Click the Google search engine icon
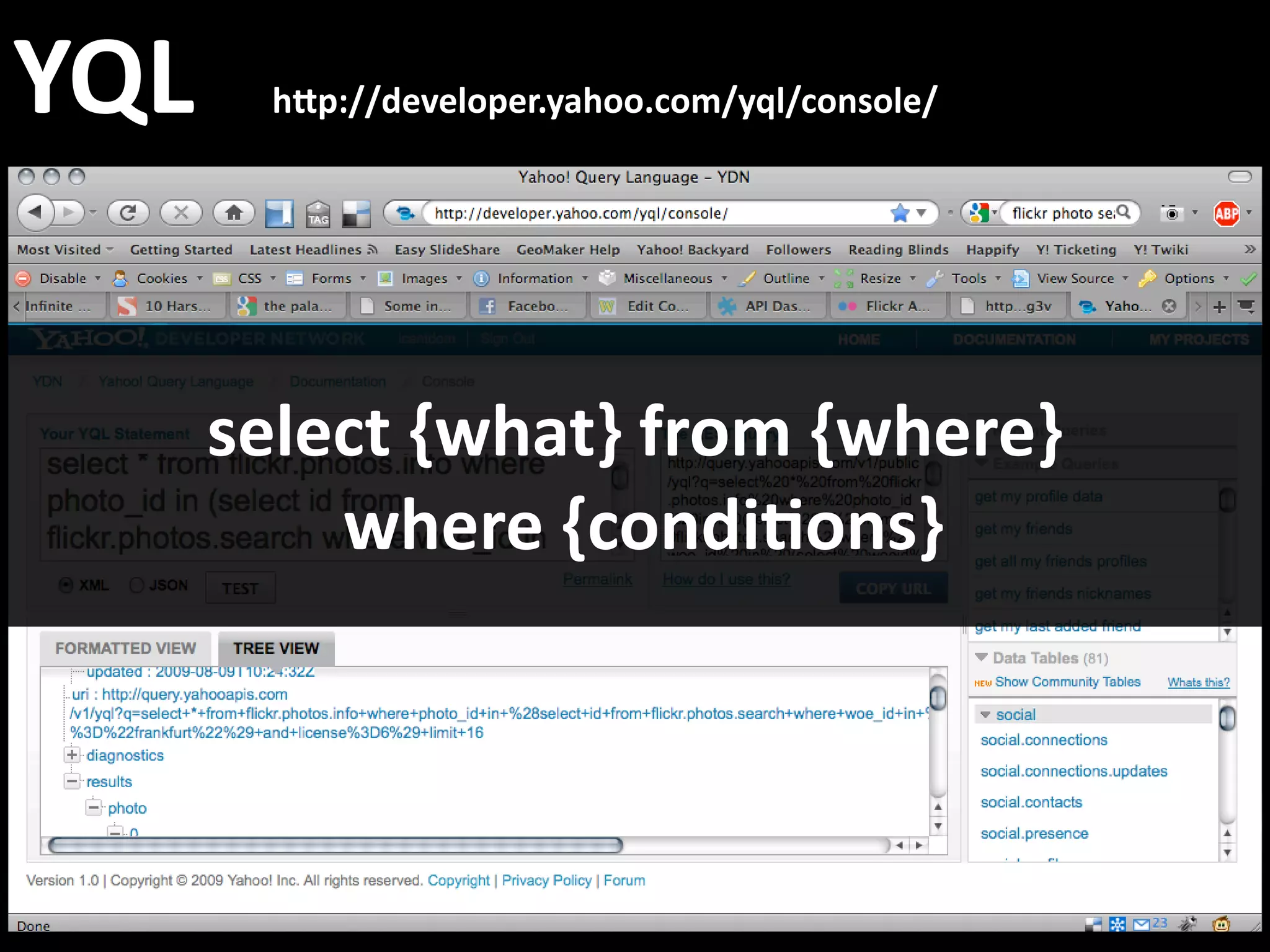The width and height of the screenshot is (1270, 952). pyautogui.click(x=979, y=213)
